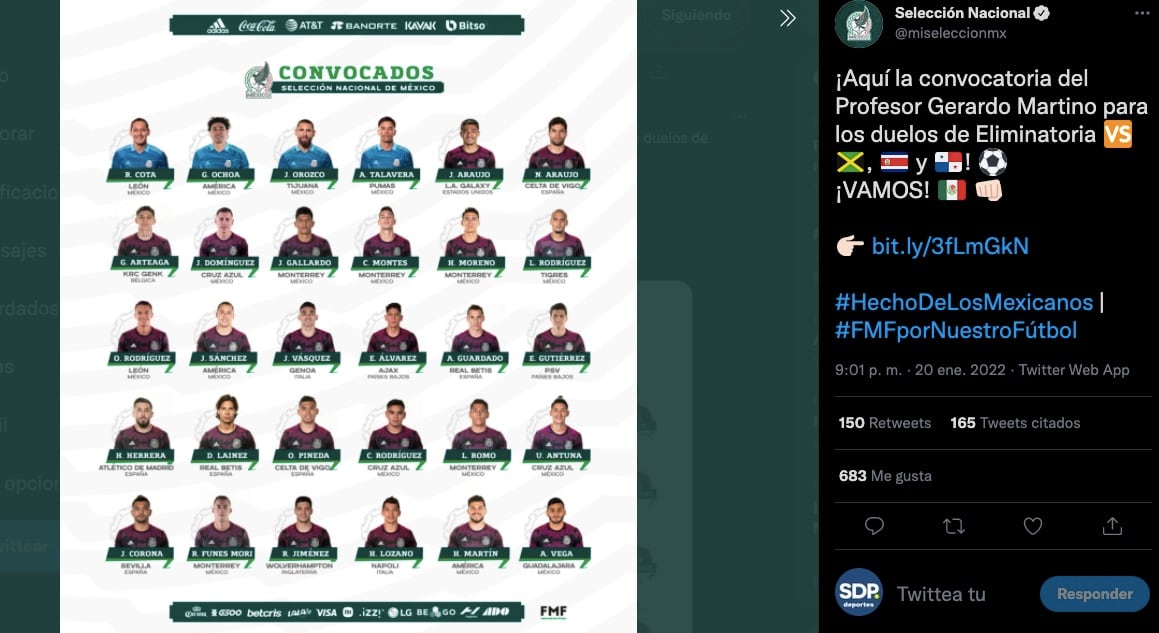View the 683 Me gusta list
The image size is (1159, 633).
[885, 475]
